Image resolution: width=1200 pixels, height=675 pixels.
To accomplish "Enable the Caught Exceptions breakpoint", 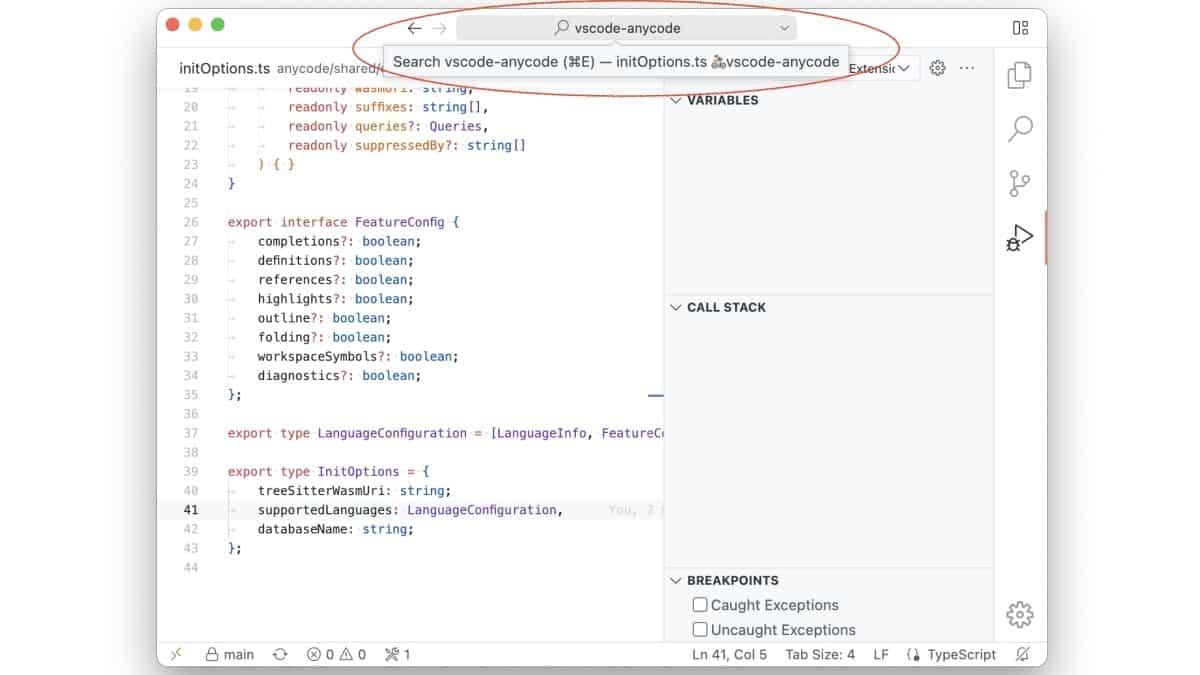I will (700, 605).
